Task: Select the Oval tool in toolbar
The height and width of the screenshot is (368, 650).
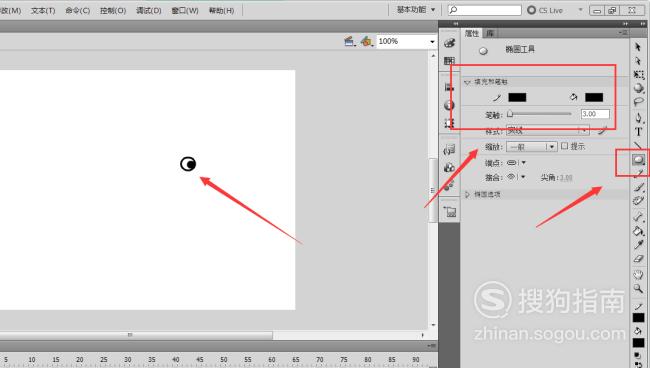Action: (x=638, y=160)
